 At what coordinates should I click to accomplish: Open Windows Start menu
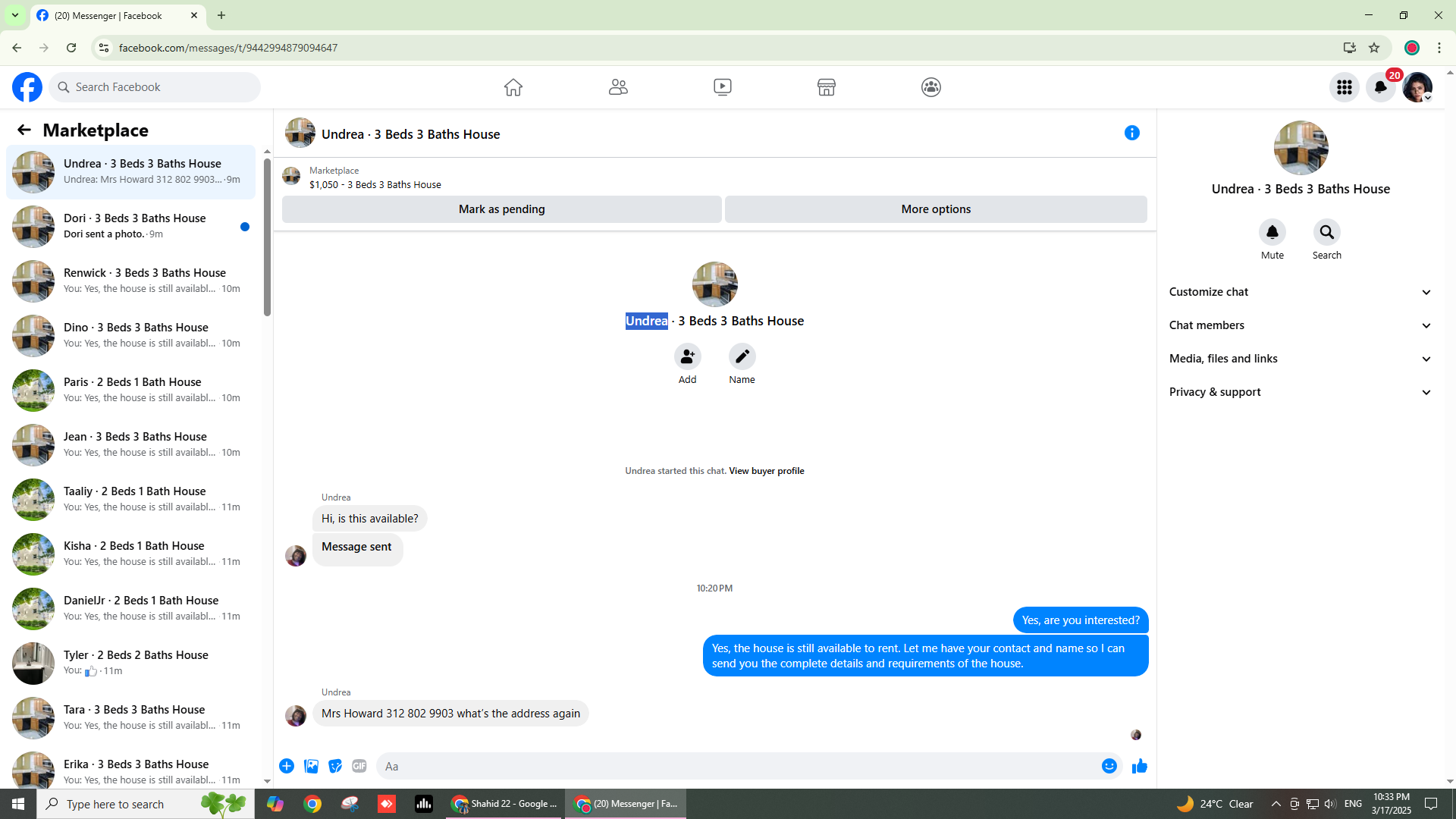(x=18, y=804)
